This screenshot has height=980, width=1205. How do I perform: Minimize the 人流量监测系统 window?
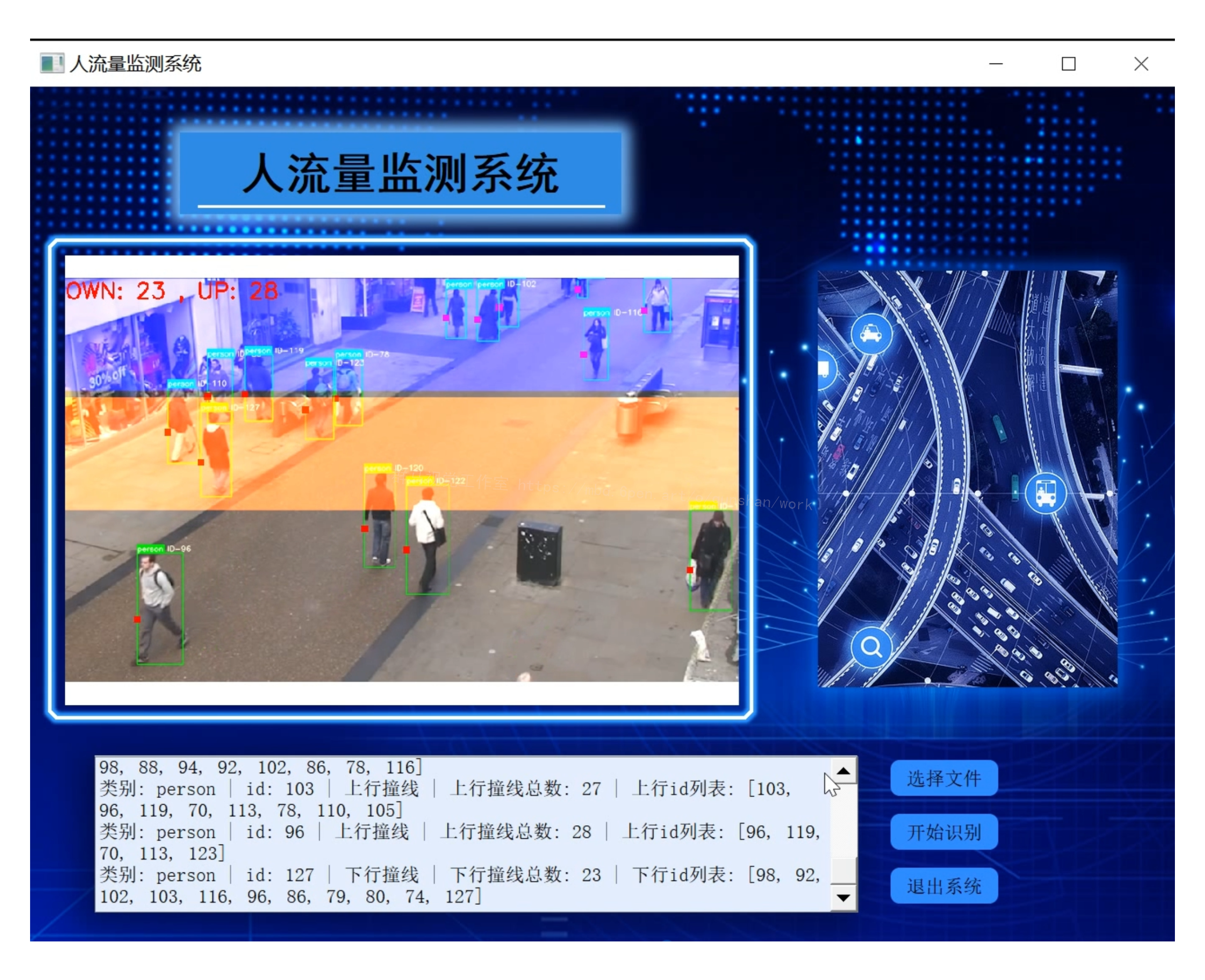pyautogui.click(x=996, y=64)
